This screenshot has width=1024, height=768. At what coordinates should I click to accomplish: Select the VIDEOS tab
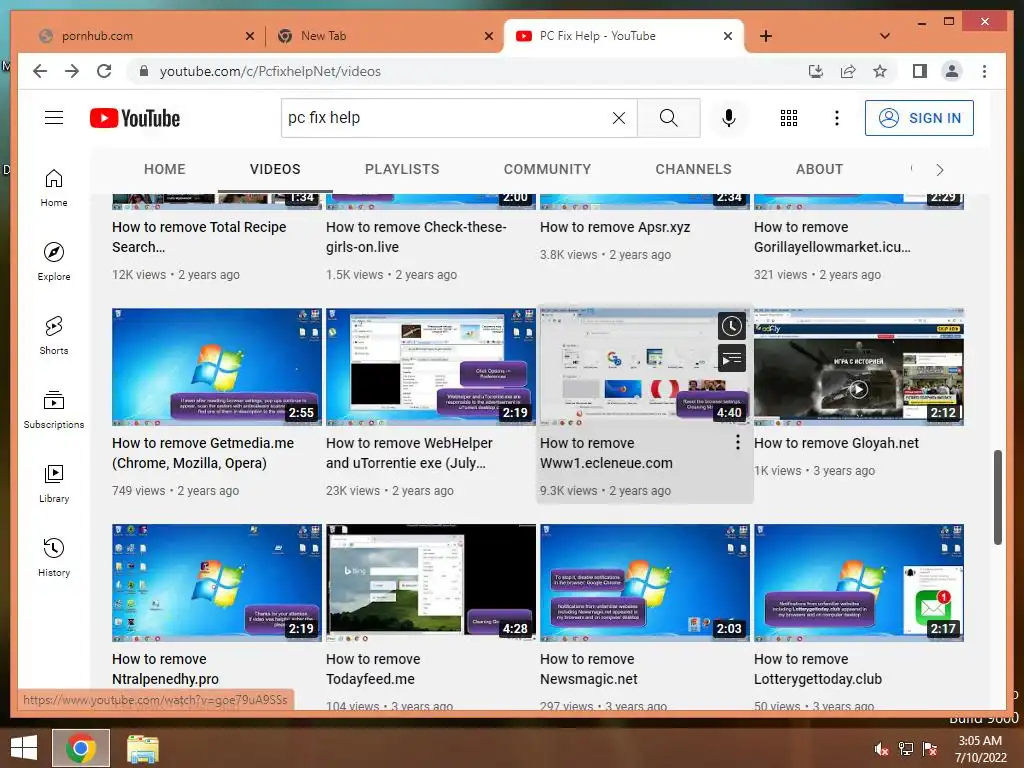pos(275,169)
